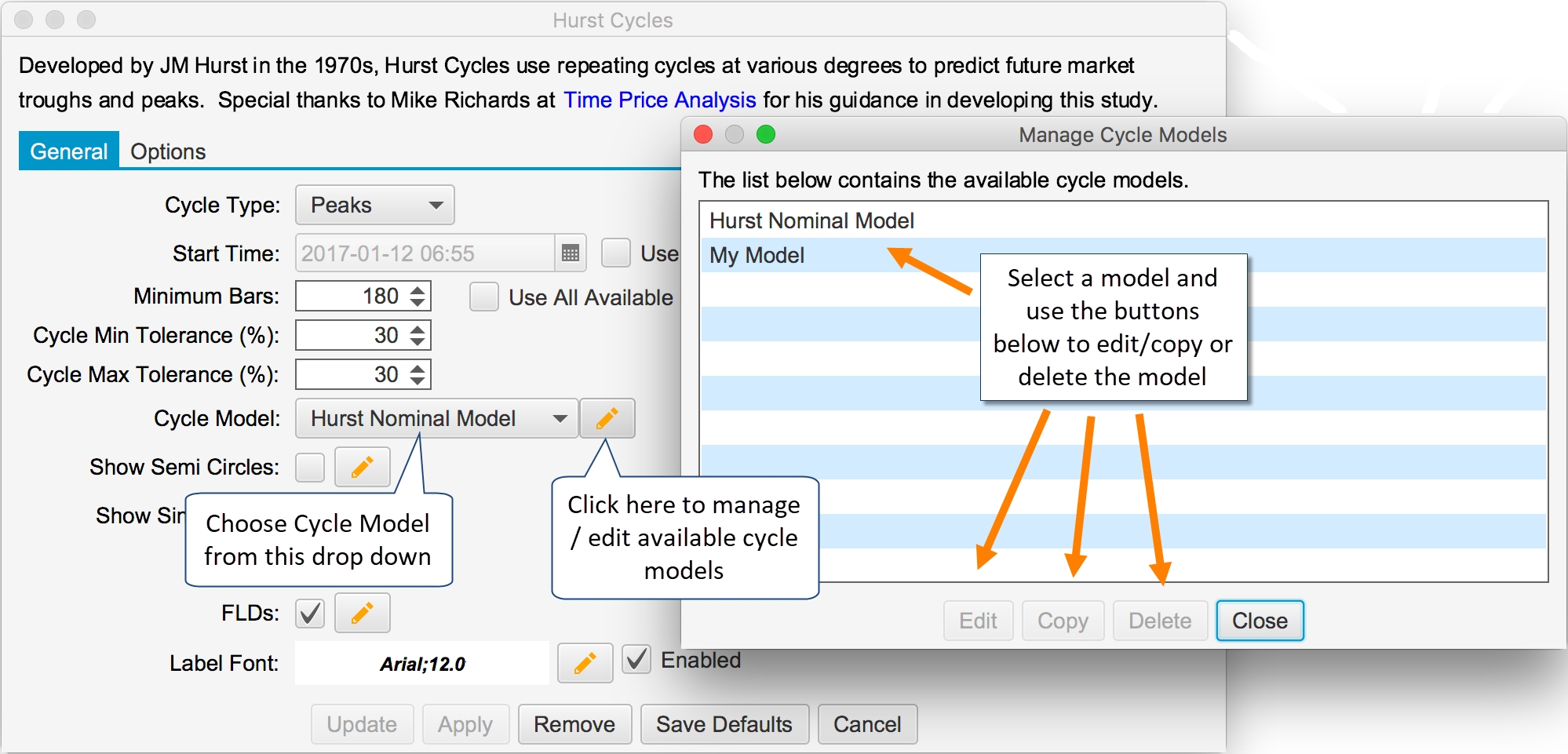Viewport: 1568px width, 754px height.
Task: Click red close button of Manage Cycle Models
Action: pos(703,134)
